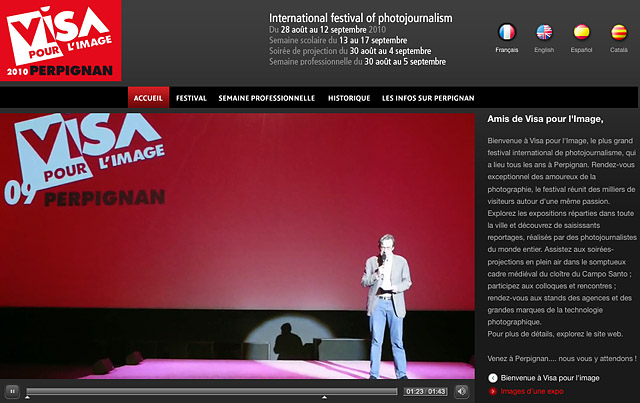Click the 'Semaine scolaire du 13 au 17 septembre' line
The image size is (640, 403).
[x=338, y=40]
